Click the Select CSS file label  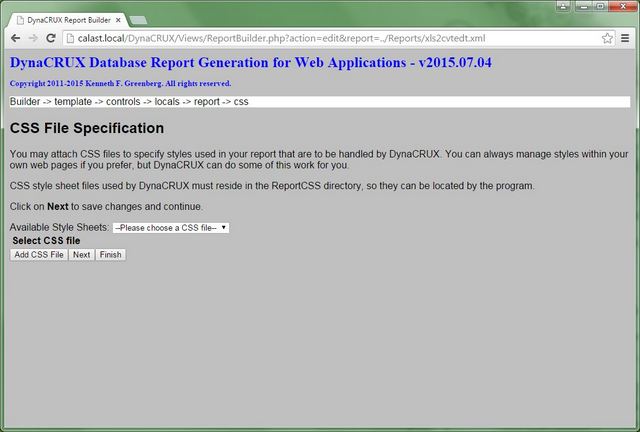(46, 240)
